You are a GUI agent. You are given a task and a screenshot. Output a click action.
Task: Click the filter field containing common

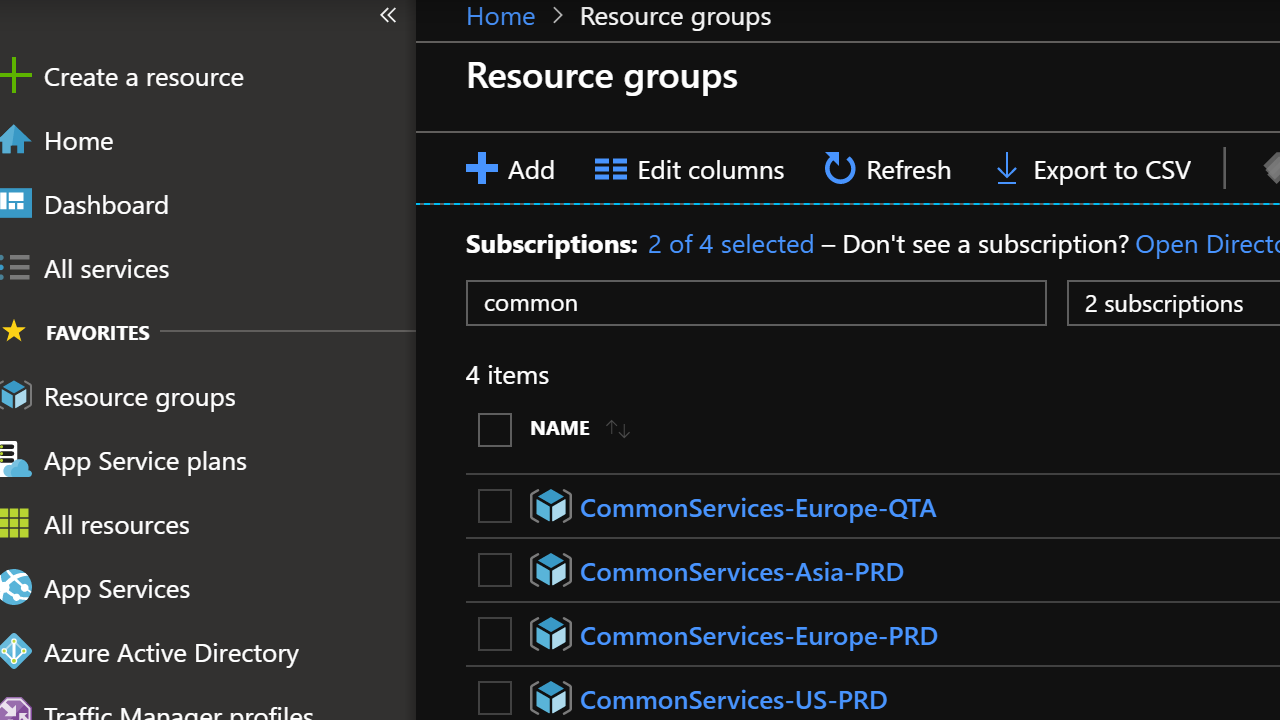tap(756, 303)
